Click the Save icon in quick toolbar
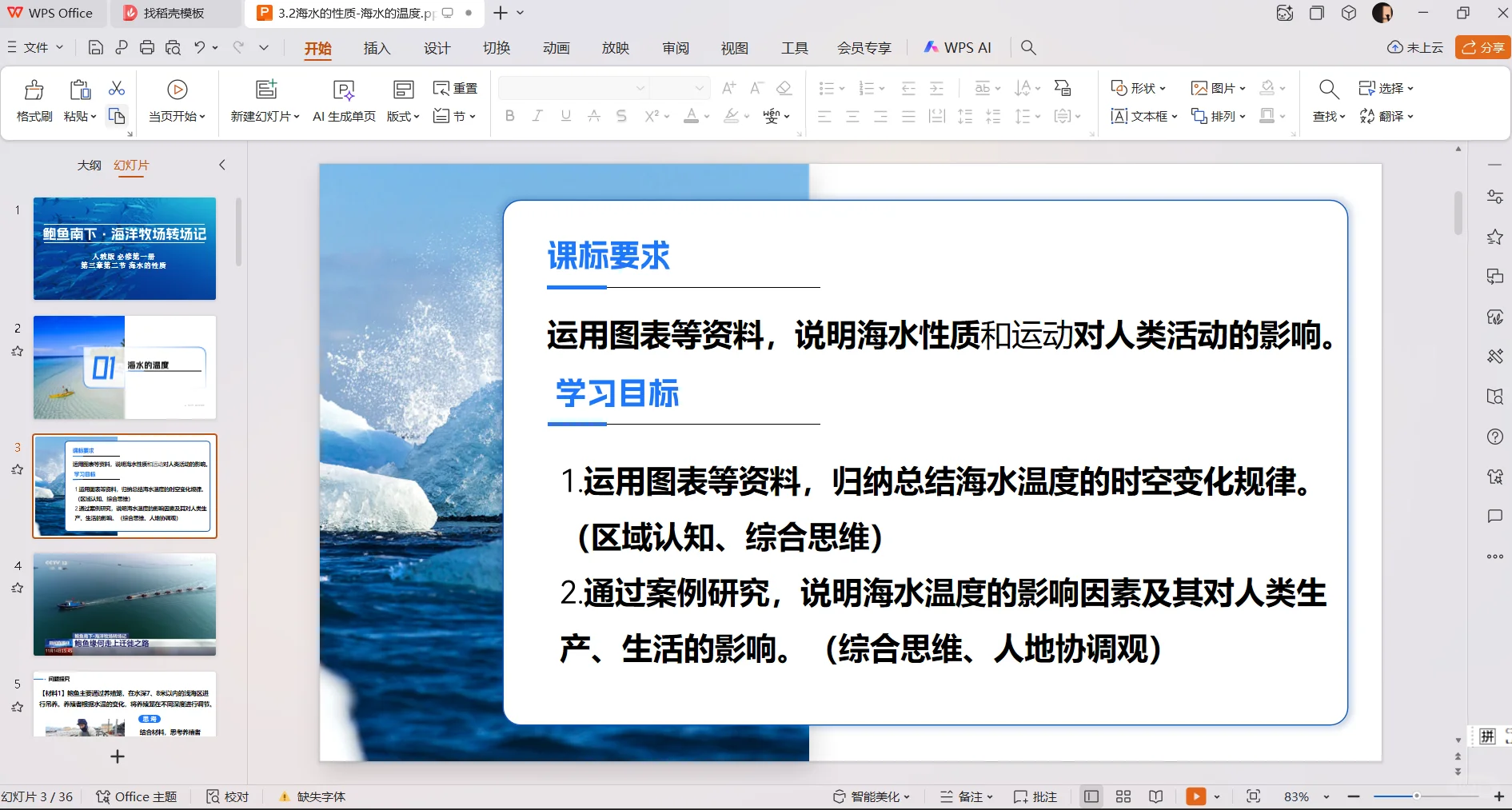Viewport: 1512px width, 810px height. pyautogui.click(x=95, y=47)
